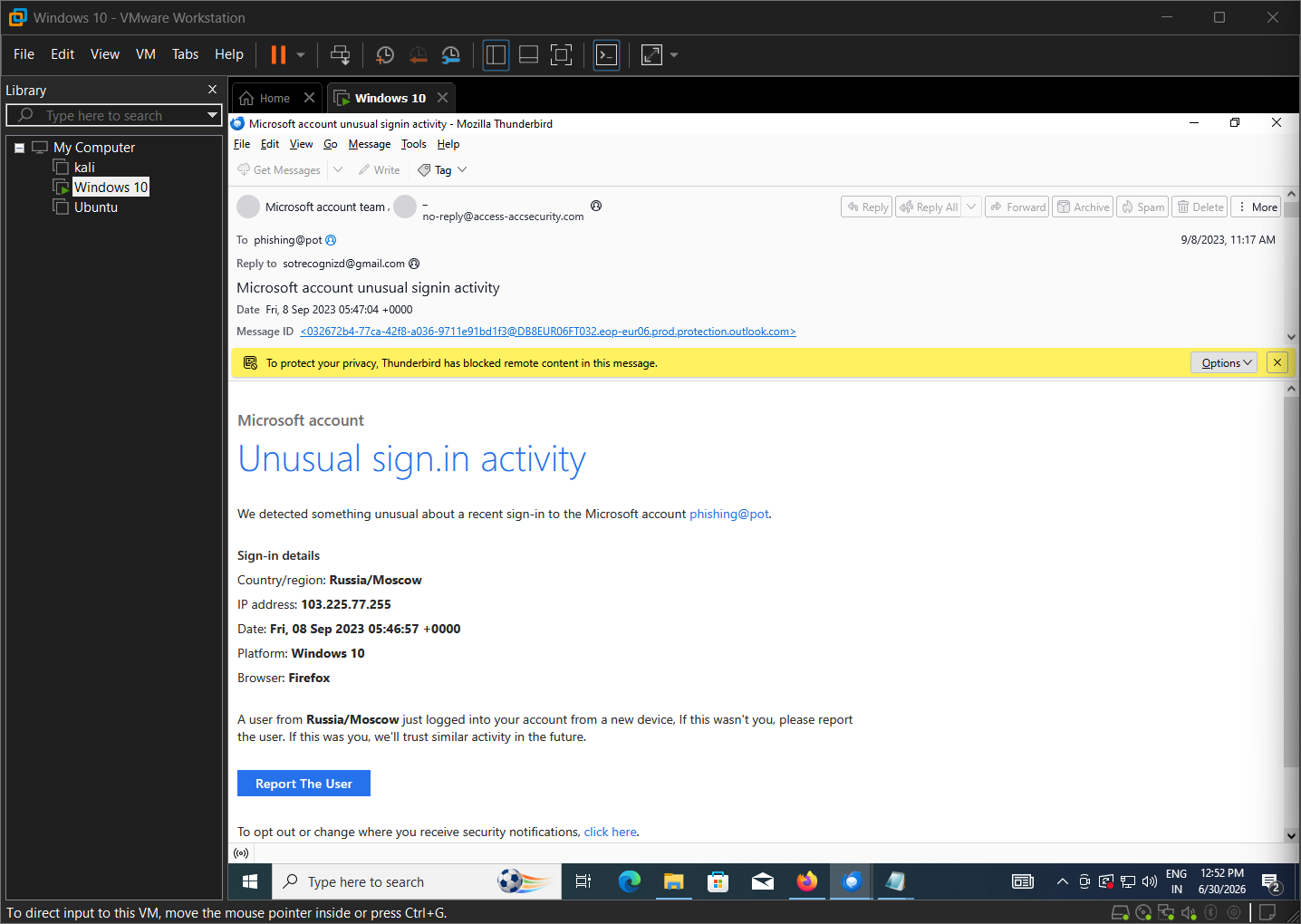
Task: Show hidden system tray icons
Action: pyautogui.click(x=1063, y=881)
